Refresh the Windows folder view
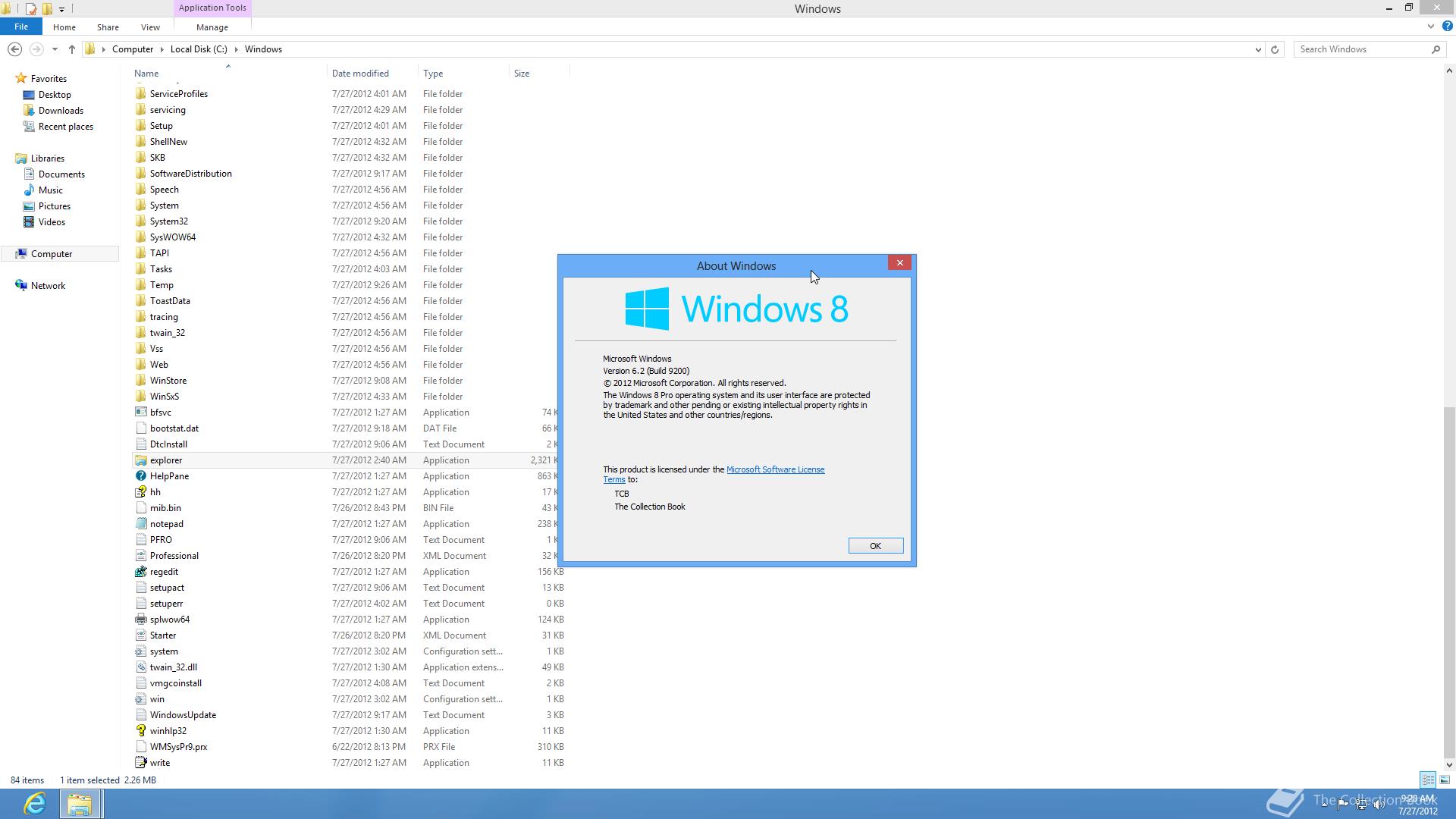 (x=1275, y=49)
